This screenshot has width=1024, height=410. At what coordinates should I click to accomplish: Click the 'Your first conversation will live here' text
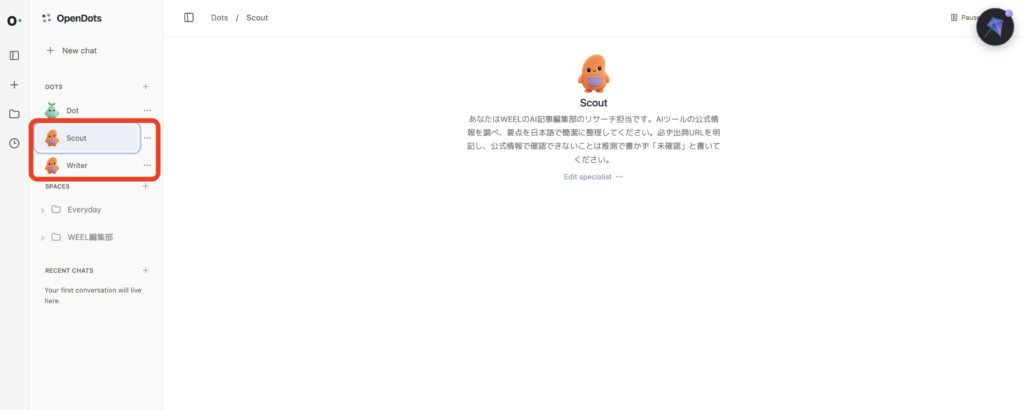(93, 295)
